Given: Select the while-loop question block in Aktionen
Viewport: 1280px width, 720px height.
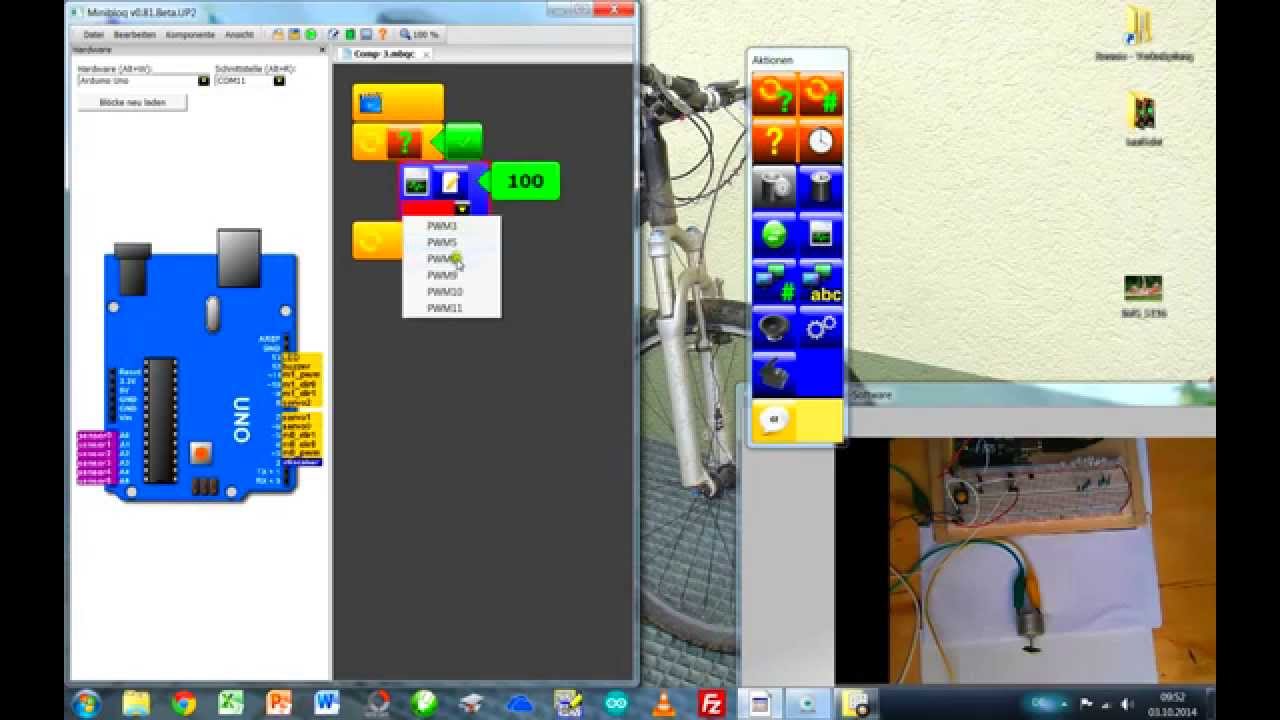Looking at the screenshot, I should [x=774, y=95].
